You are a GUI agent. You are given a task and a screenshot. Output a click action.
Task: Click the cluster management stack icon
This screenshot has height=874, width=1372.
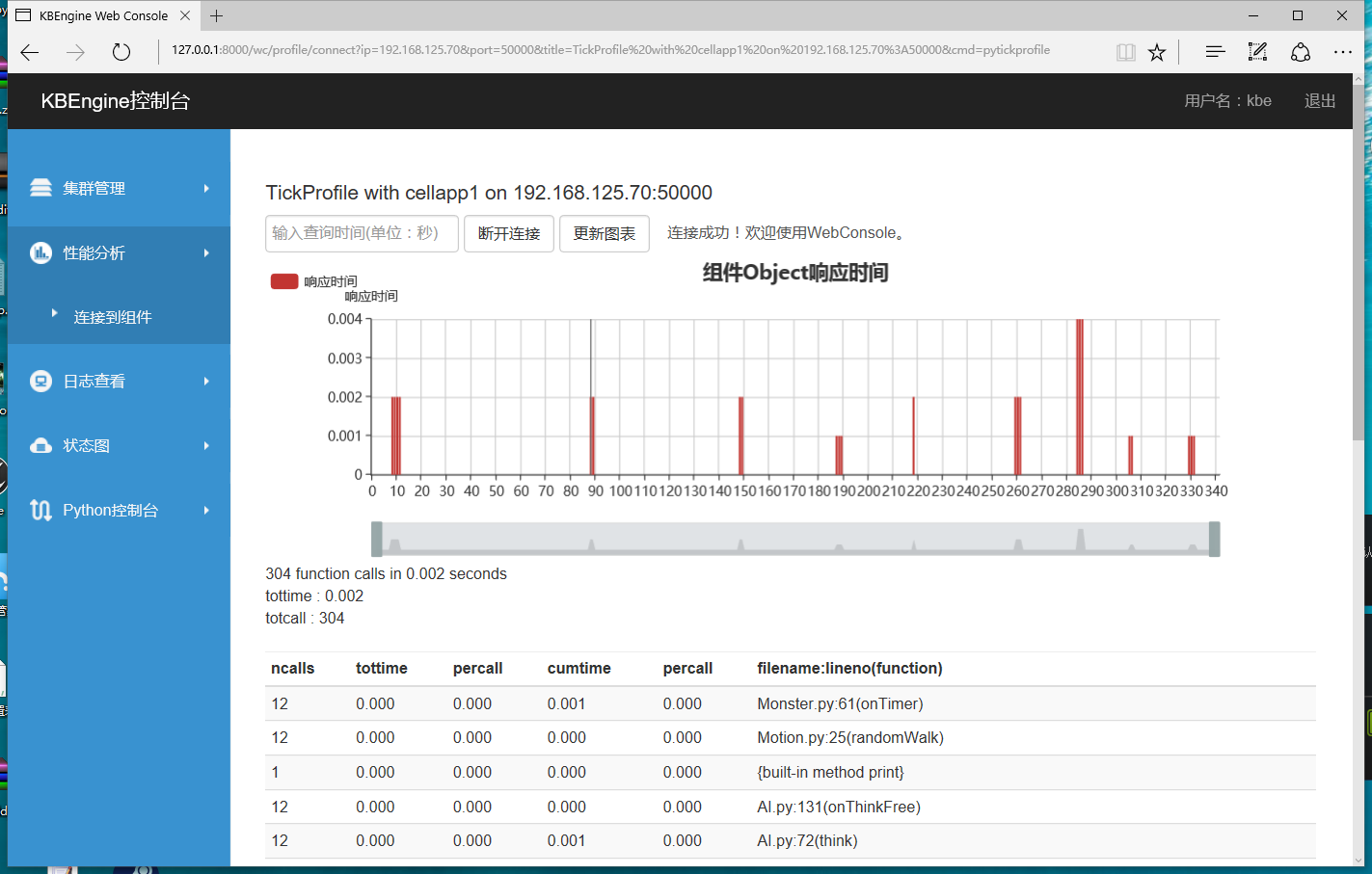click(x=40, y=188)
